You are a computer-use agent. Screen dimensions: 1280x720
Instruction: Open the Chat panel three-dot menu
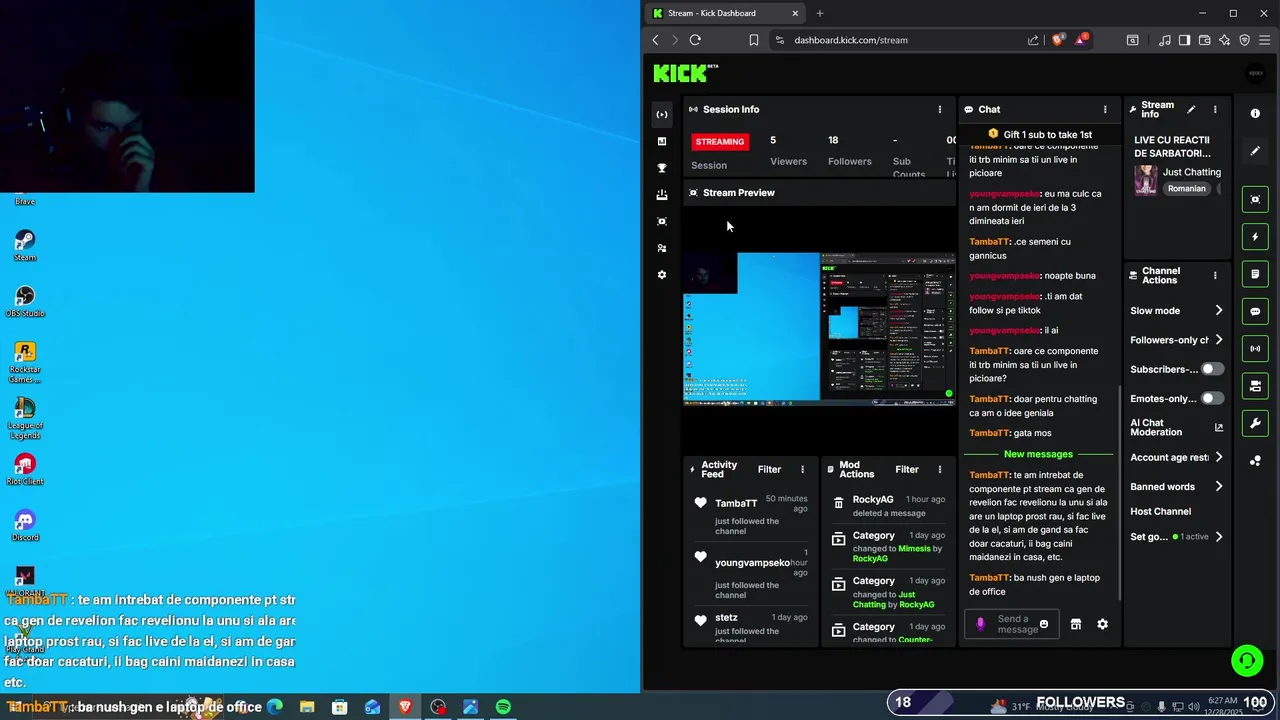(1105, 109)
